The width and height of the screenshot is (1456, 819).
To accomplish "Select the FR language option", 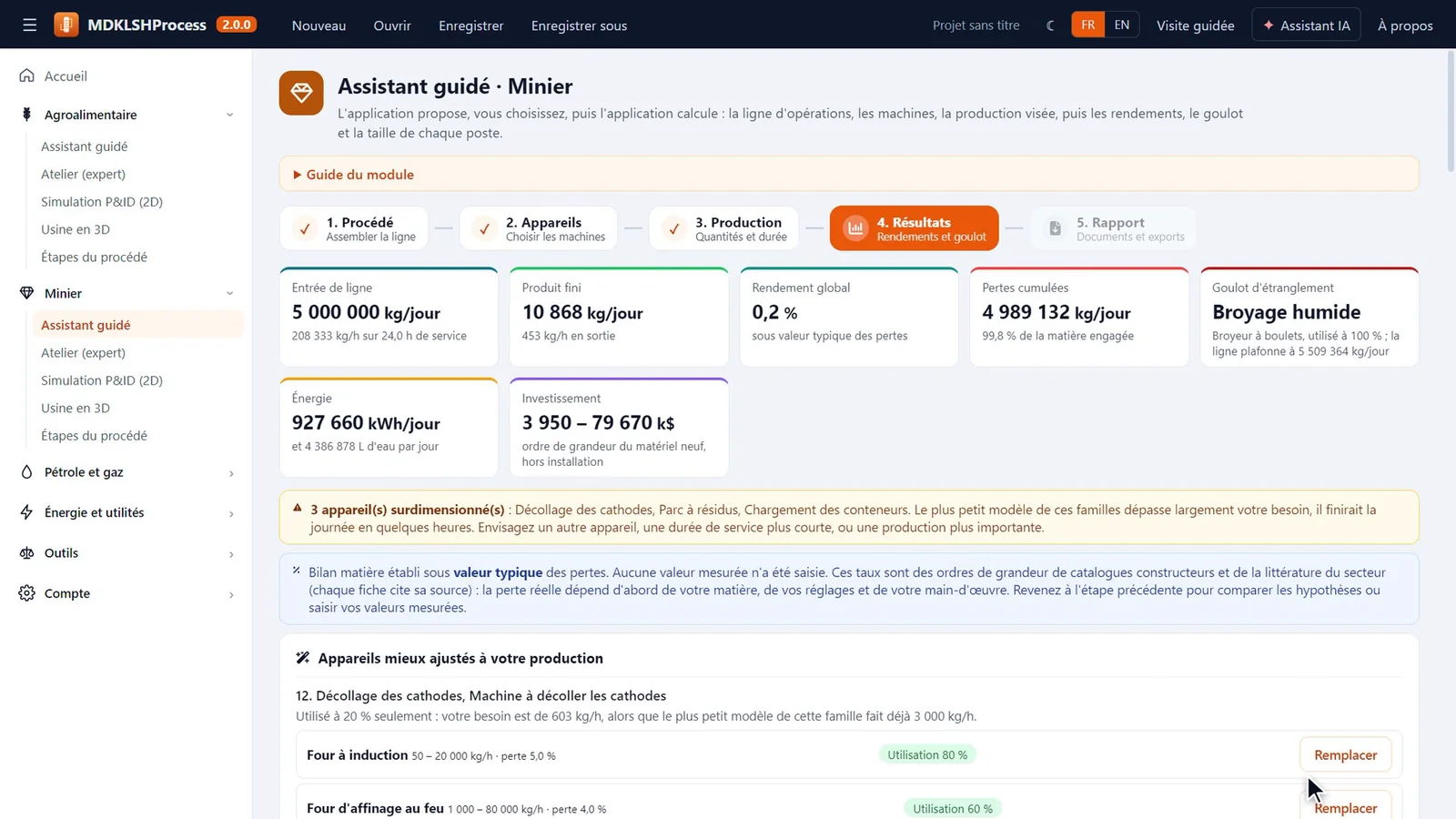I will (x=1088, y=25).
